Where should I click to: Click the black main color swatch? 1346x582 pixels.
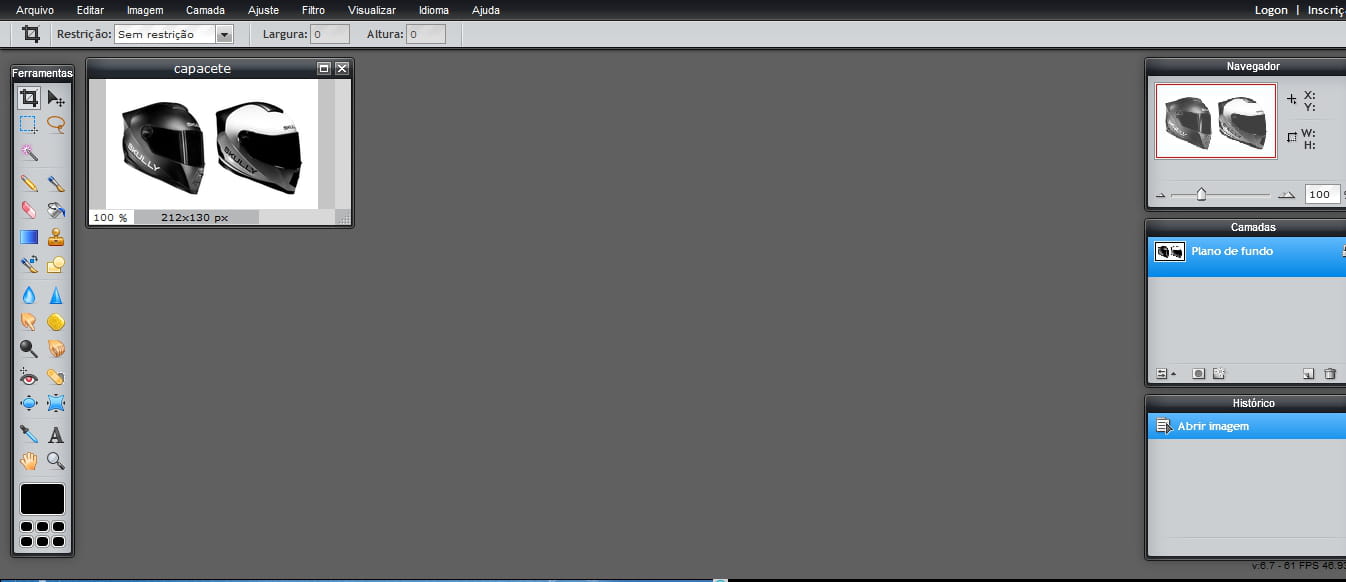pyautogui.click(x=42, y=499)
